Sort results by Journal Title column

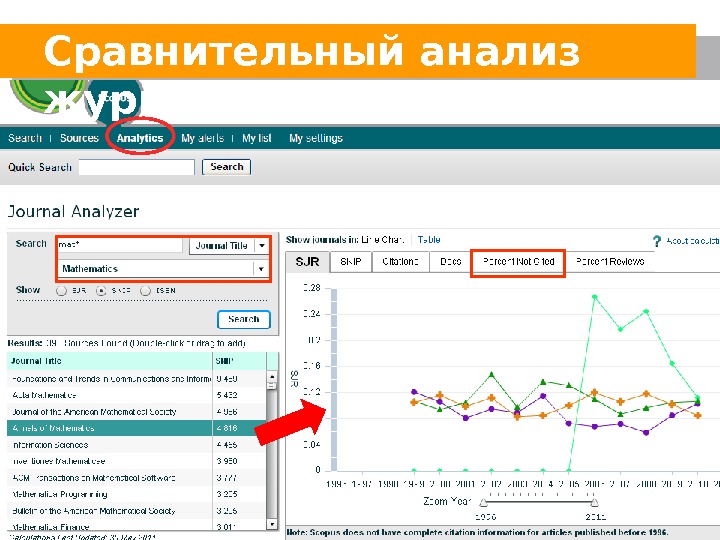(x=109, y=361)
